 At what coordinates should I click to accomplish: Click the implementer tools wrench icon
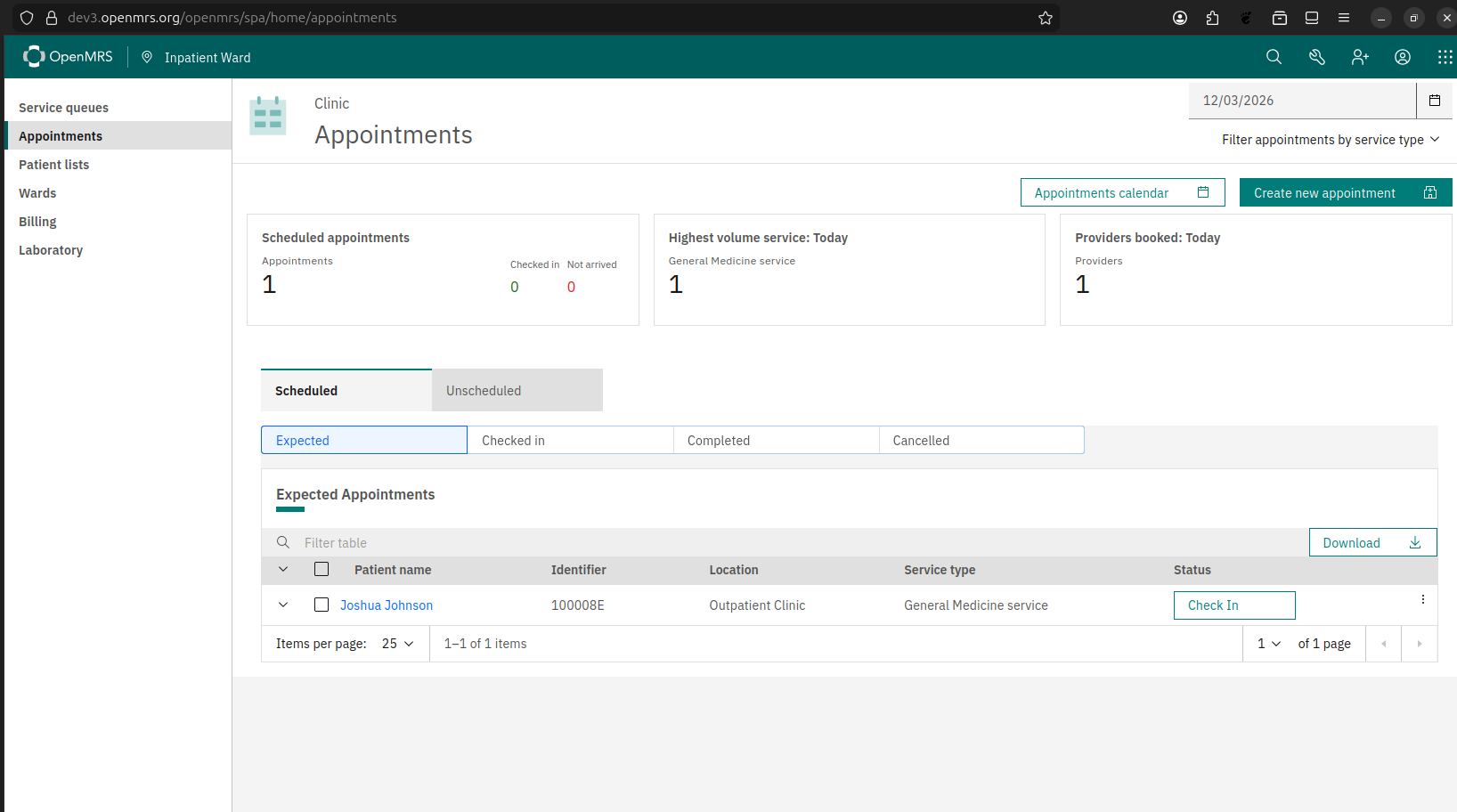click(x=1316, y=57)
